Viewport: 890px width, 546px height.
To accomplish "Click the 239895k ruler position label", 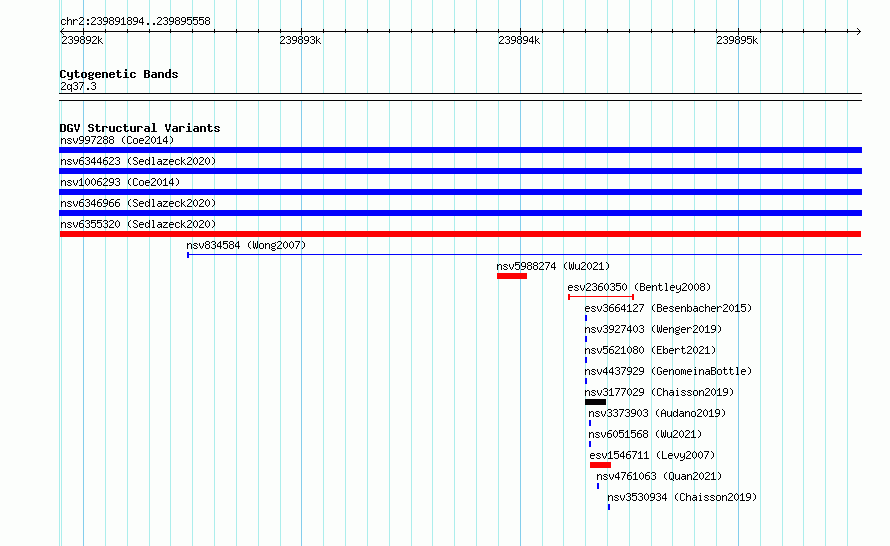I will coord(737,40).
